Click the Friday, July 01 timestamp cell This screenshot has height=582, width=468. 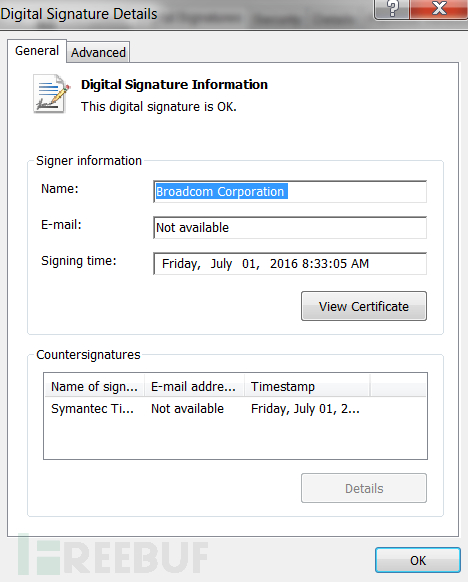coord(305,409)
